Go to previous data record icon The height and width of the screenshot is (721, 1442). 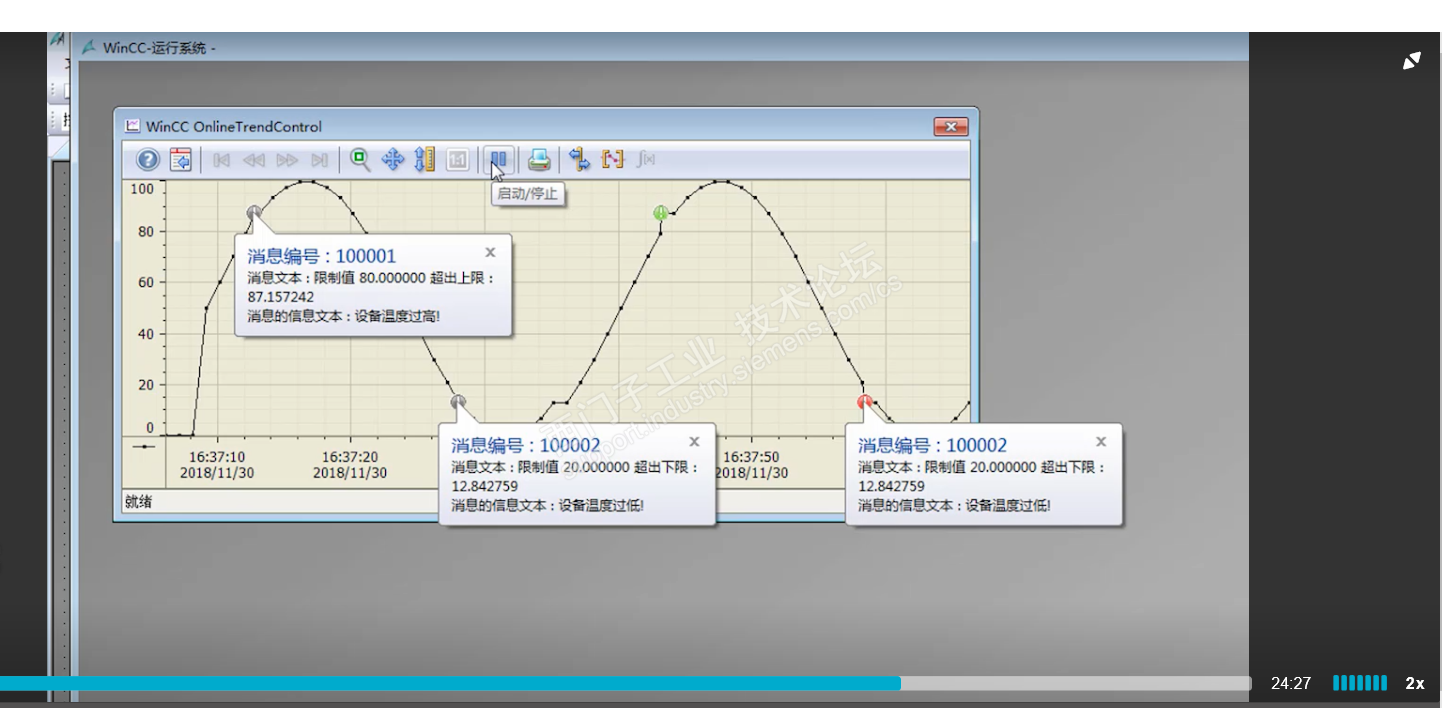click(x=254, y=160)
